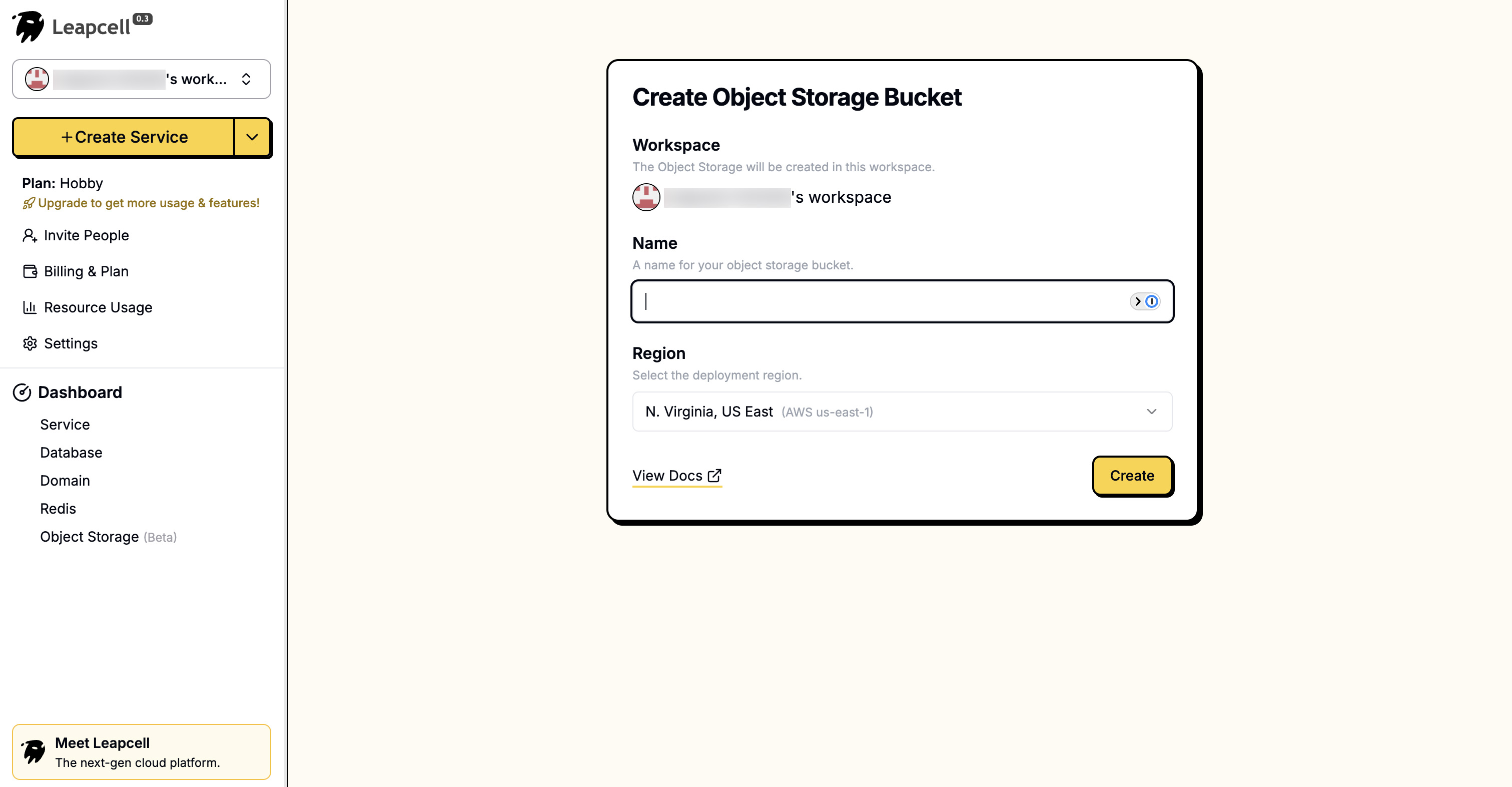Open the Redis section
The height and width of the screenshot is (787, 1512).
58,509
